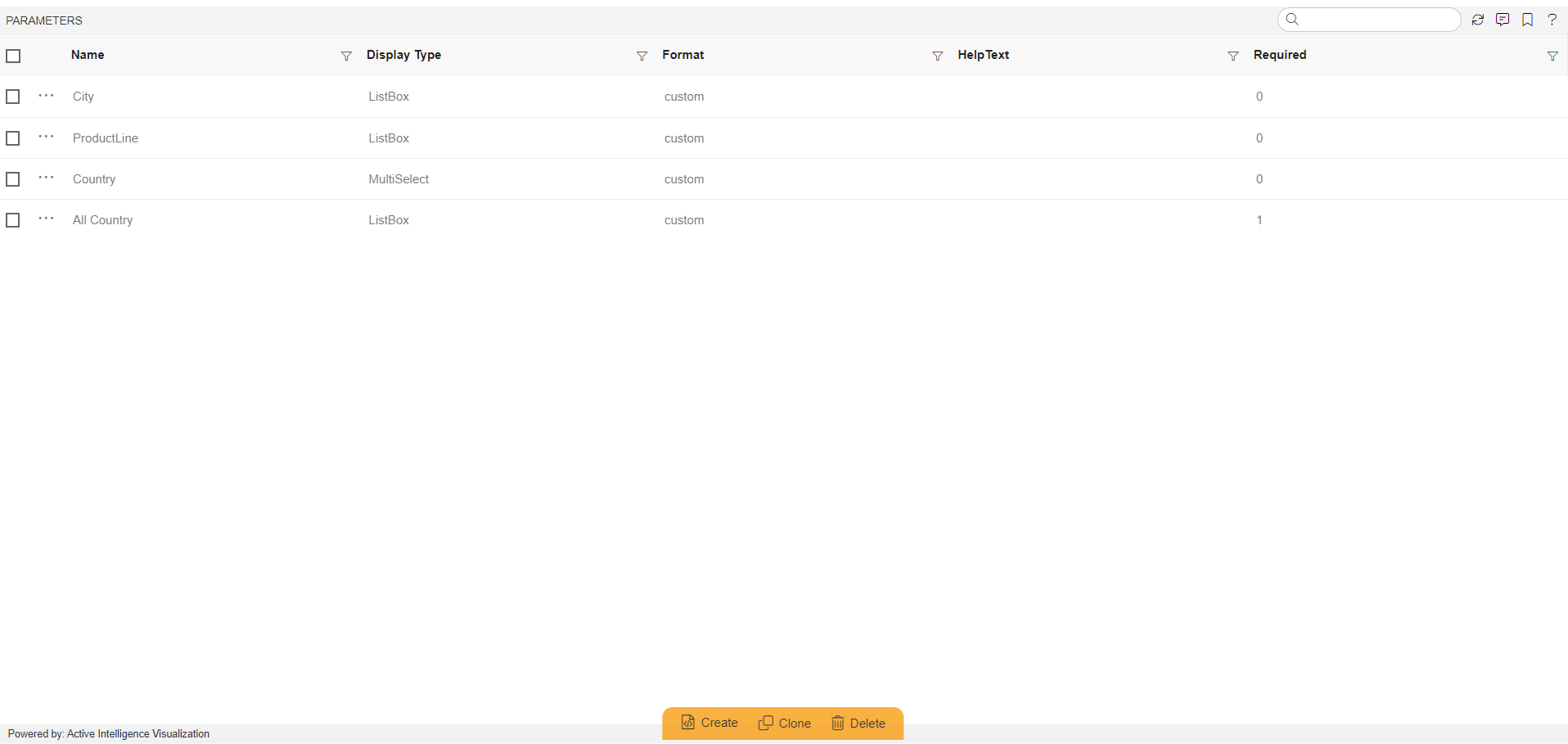Click Required value 1 for All Country

point(1259,220)
